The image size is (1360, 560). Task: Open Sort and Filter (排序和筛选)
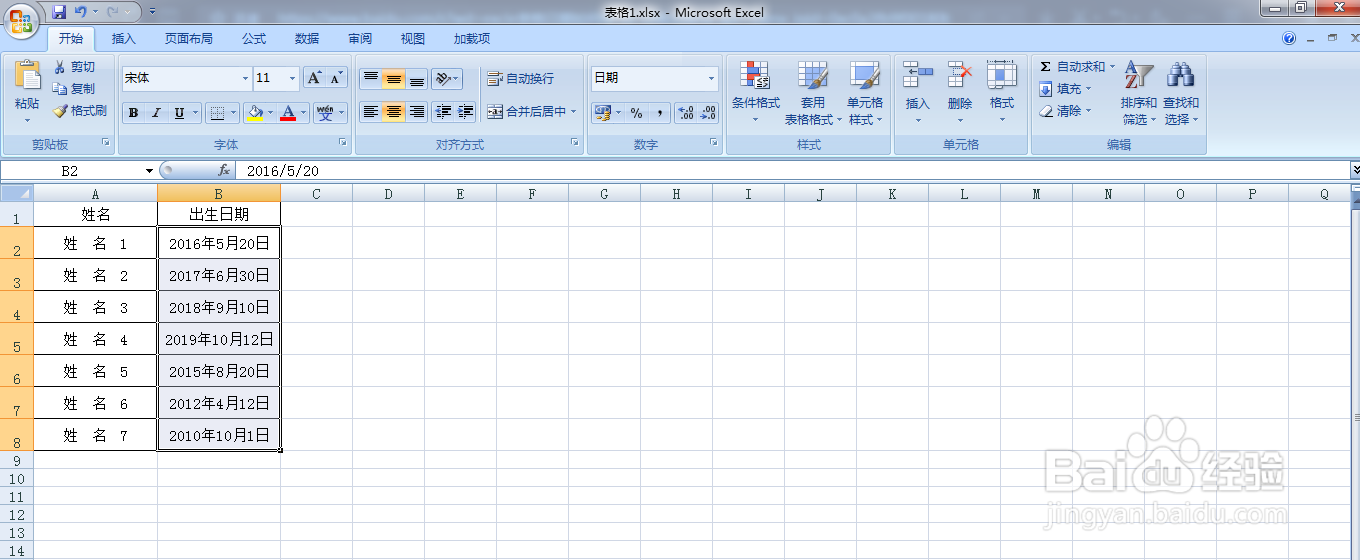click(1139, 92)
